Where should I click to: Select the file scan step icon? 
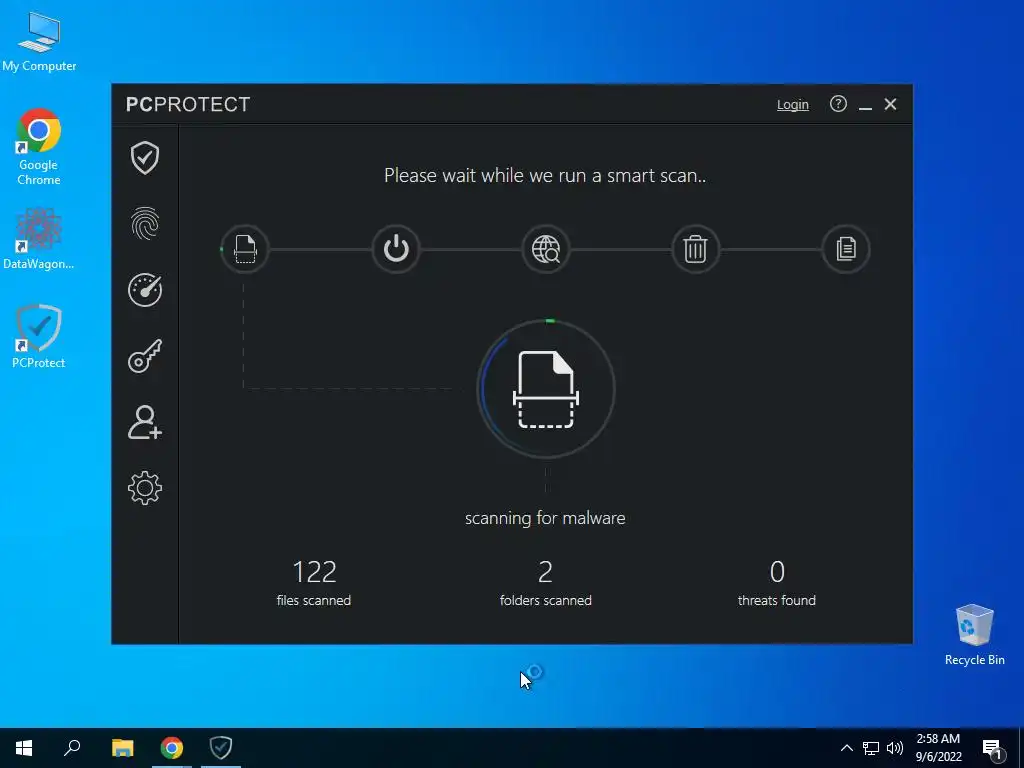coord(245,249)
